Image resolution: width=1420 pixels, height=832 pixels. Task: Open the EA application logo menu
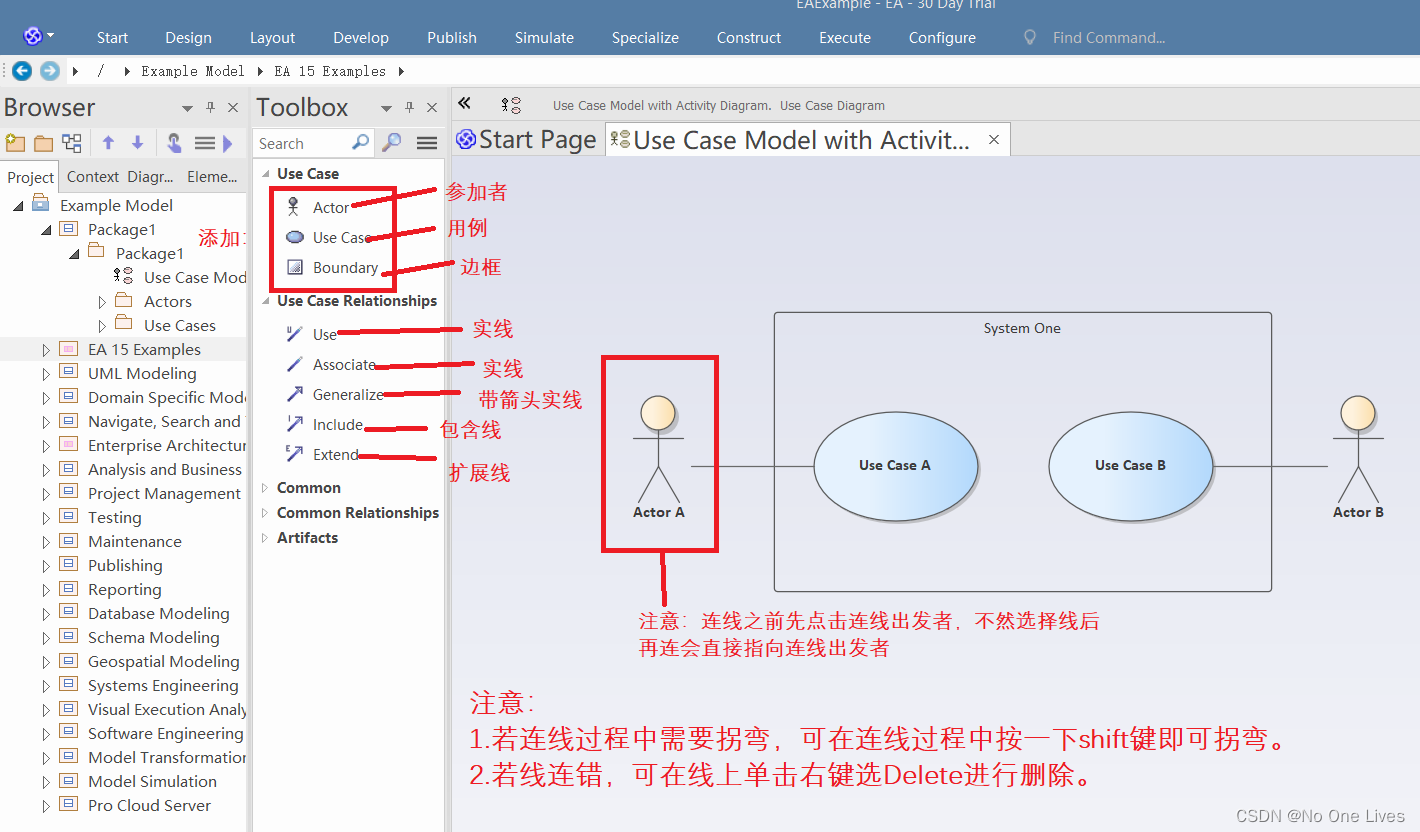click(x=38, y=36)
